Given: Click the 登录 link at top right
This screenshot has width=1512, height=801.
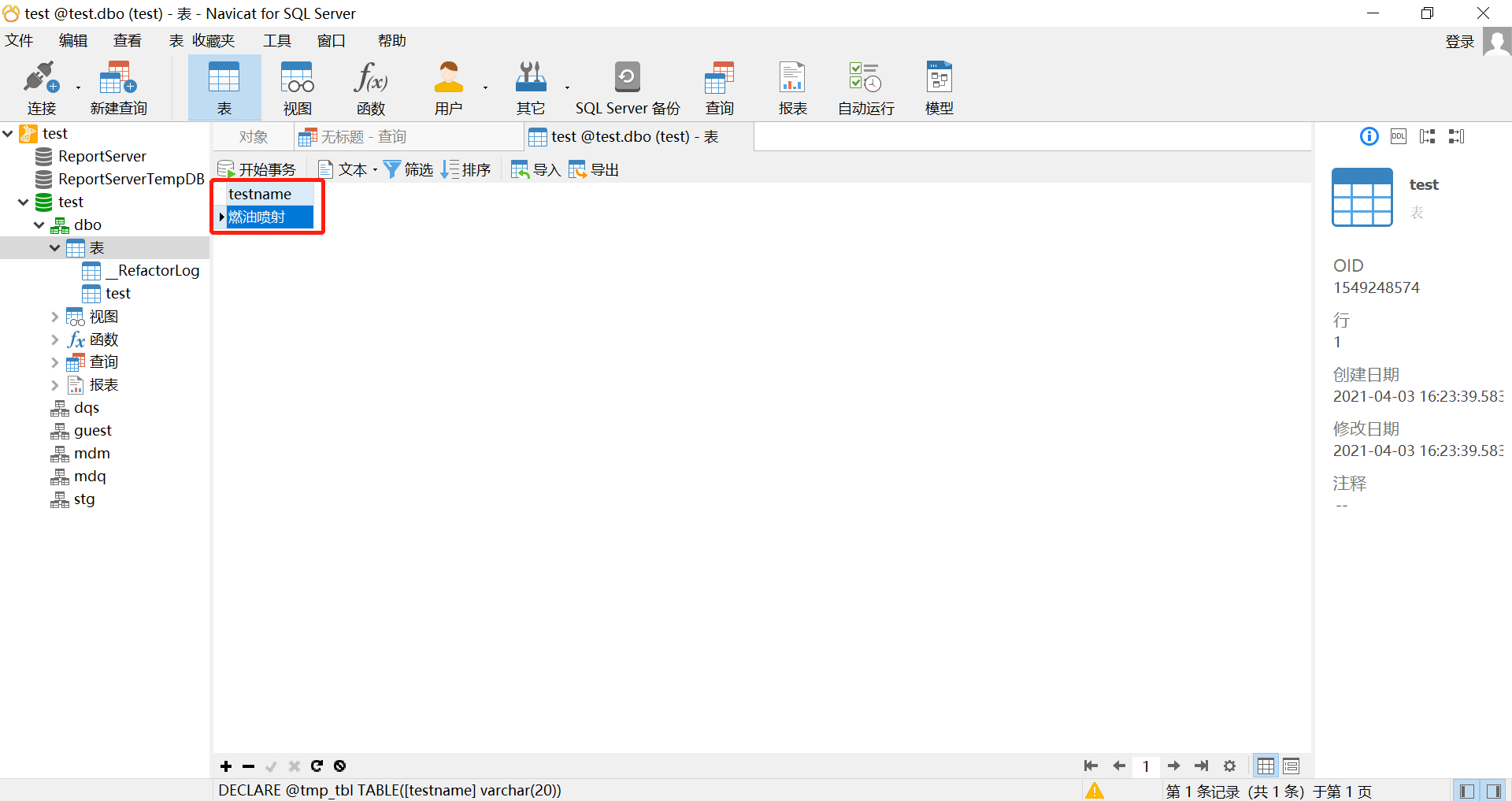Looking at the screenshot, I should click(1460, 41).
